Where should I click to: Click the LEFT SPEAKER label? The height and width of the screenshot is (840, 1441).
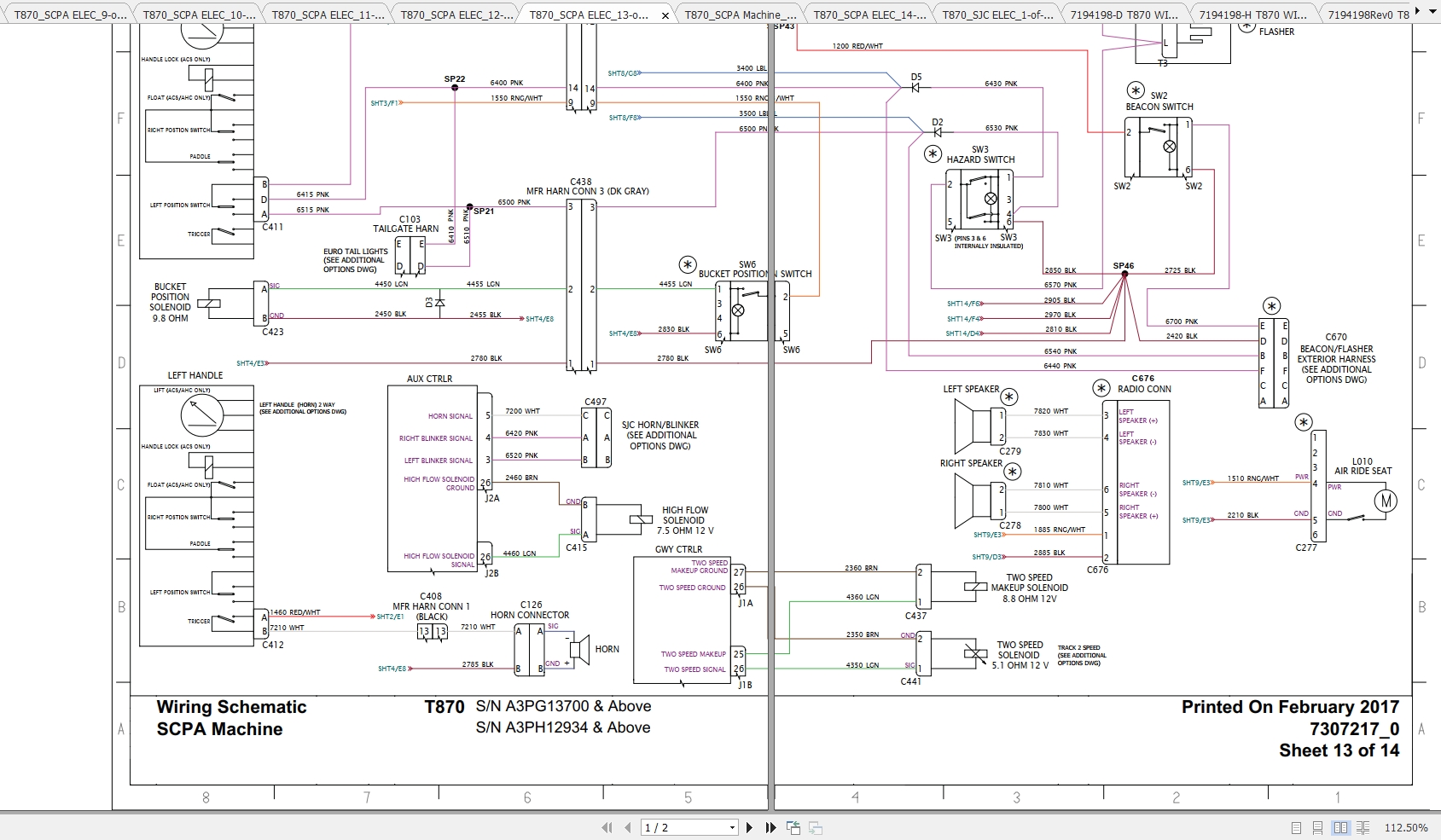[x=971, y=389]
